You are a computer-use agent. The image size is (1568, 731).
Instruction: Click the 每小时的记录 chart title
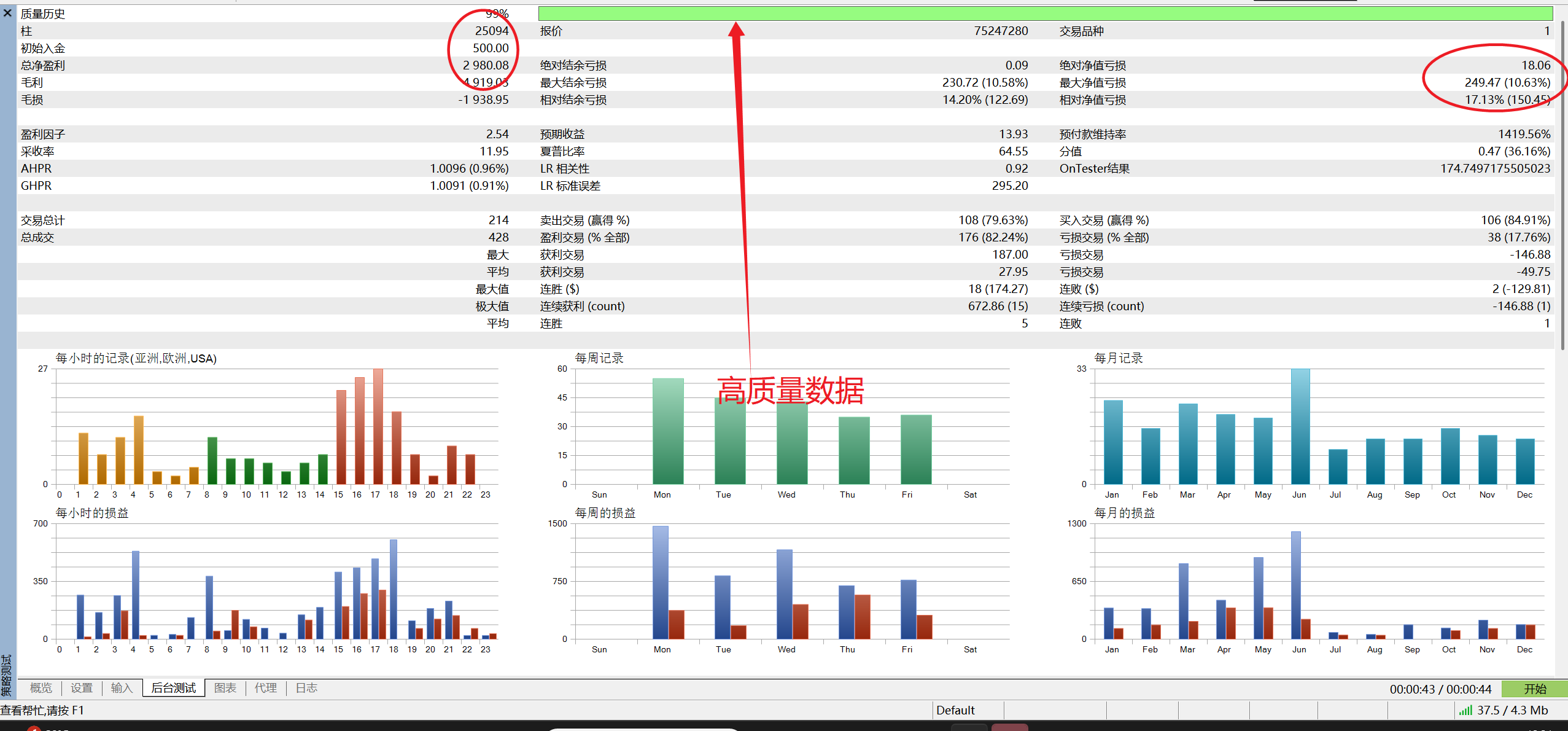[136, 358]
